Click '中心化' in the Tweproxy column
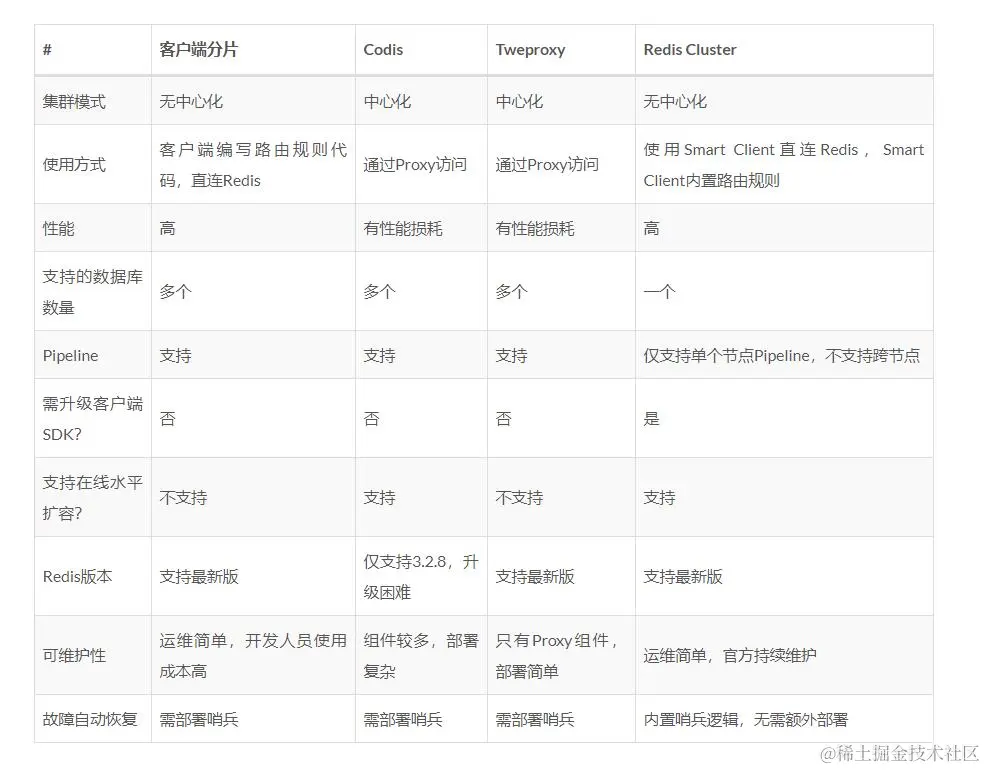Viewport: 986px width, 770px height. pyautogui.click(x=519, y=101)
